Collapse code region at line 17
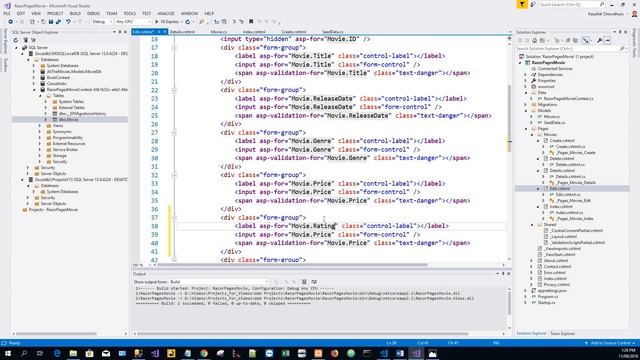Viewport: 640px width, 360px height. coord(174,48)
